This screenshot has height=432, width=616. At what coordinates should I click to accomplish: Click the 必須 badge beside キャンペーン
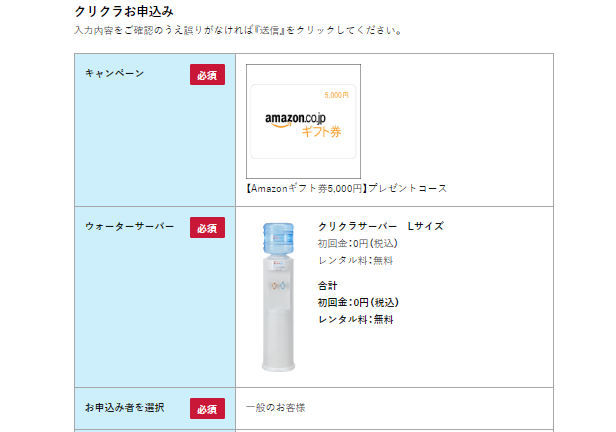pos(207,75)
